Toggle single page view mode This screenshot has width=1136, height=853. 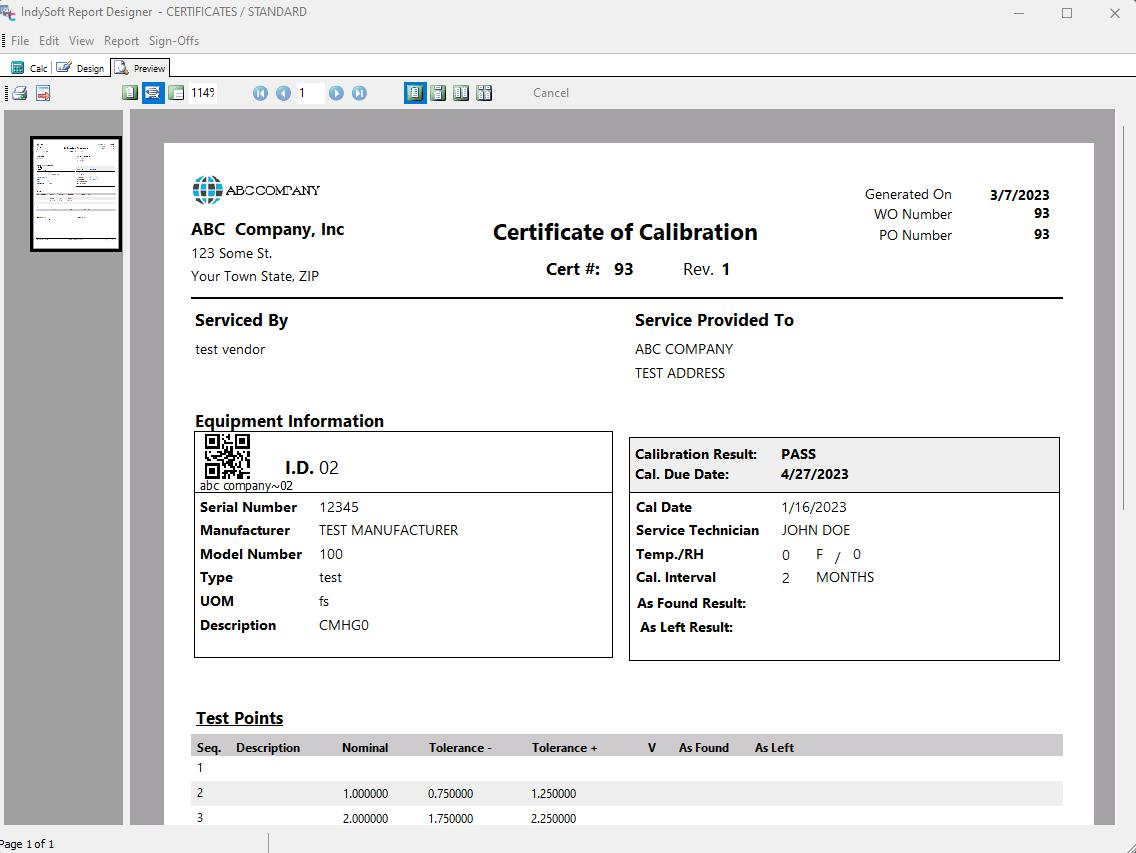[x=415, y=93]
